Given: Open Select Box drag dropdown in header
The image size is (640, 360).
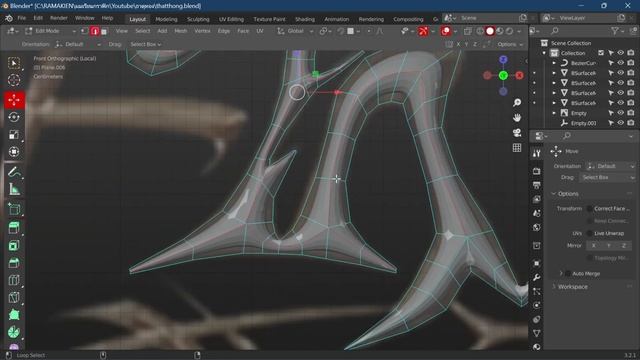Looking at the screenshot, I should click(146, 44).
